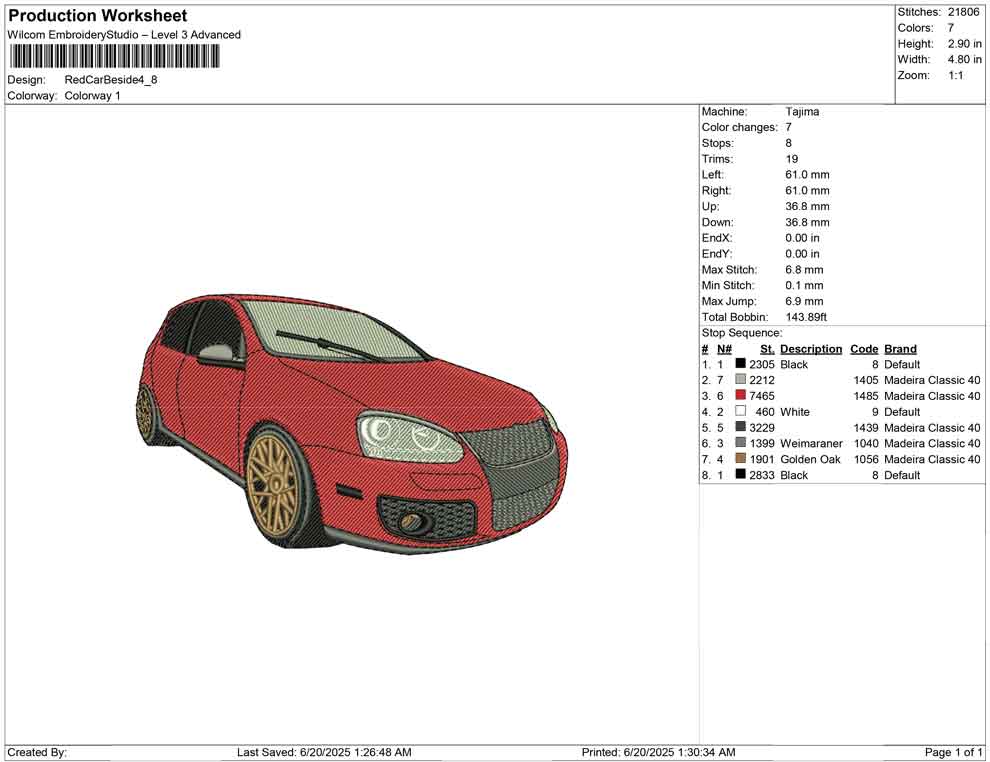Click the barcode under the worksheet title

click(x=113, y=56)
